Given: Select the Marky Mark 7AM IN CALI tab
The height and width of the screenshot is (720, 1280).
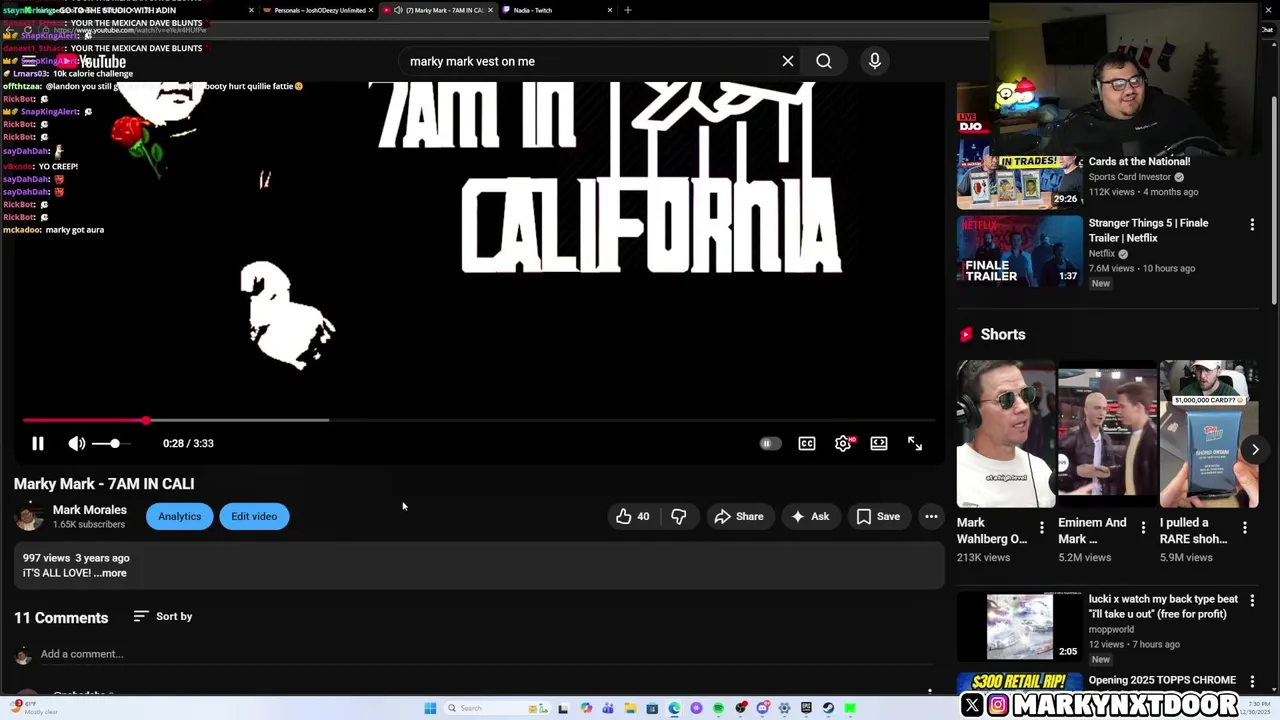Looking at the screenshot, I should pyautogui.click(x=440, y=10).
